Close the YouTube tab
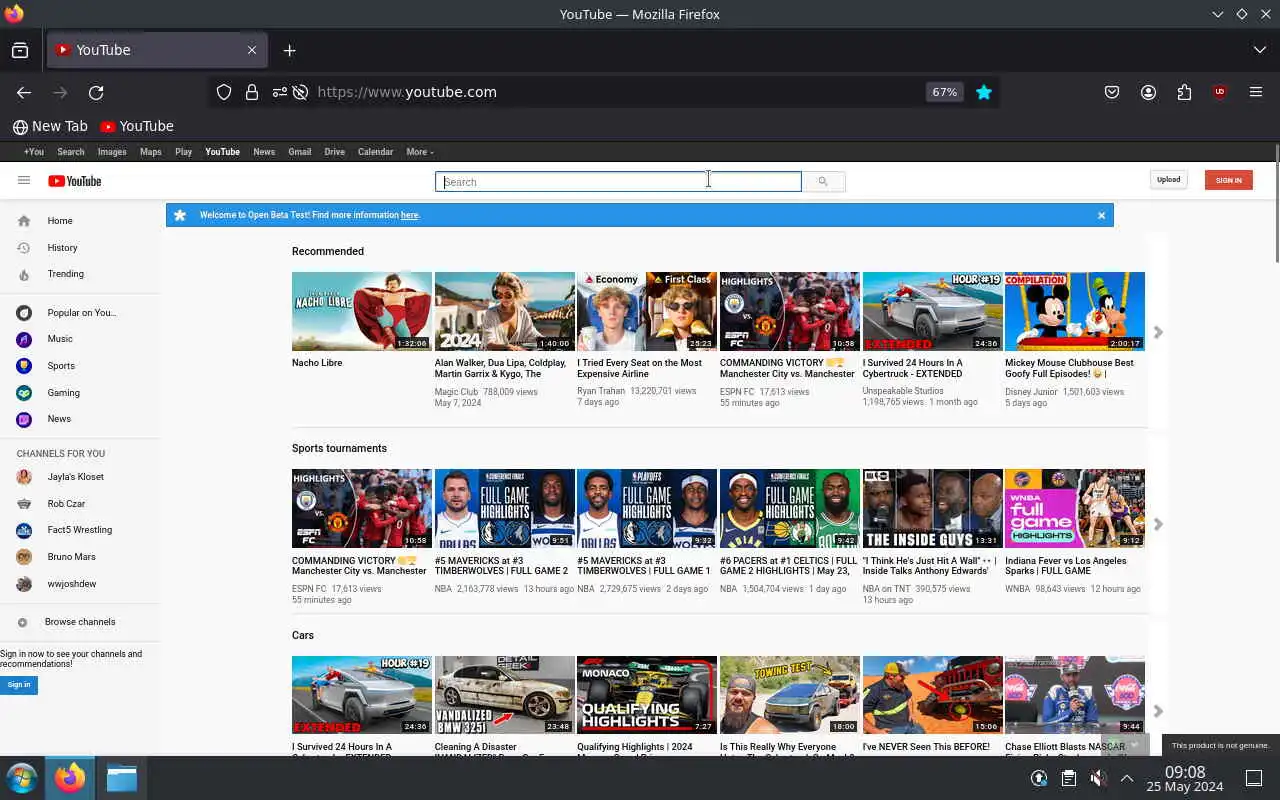Image resolution: width=1280 pixels, height=800 pixels. (x=252, y=50)
